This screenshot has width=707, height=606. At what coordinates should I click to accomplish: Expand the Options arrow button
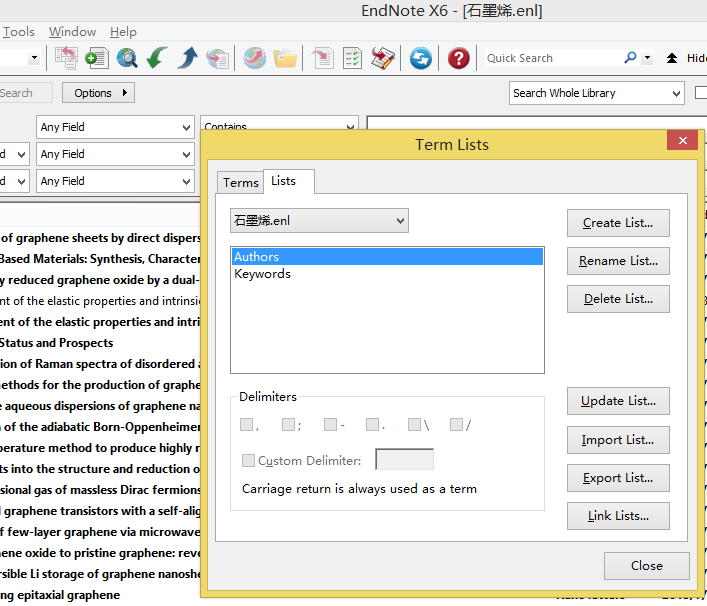(98, 93)
